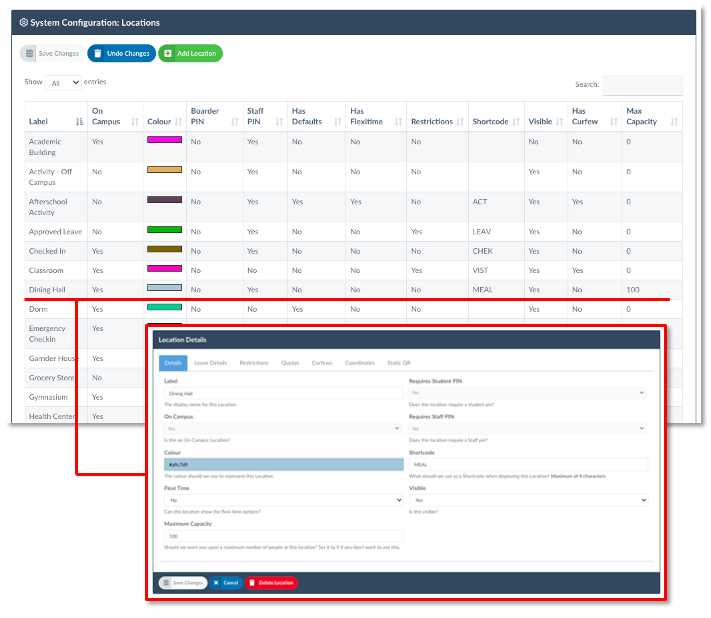
Task: Click the Colour field in Location Details
Action: pyautogui.click(x=284, y=464)
